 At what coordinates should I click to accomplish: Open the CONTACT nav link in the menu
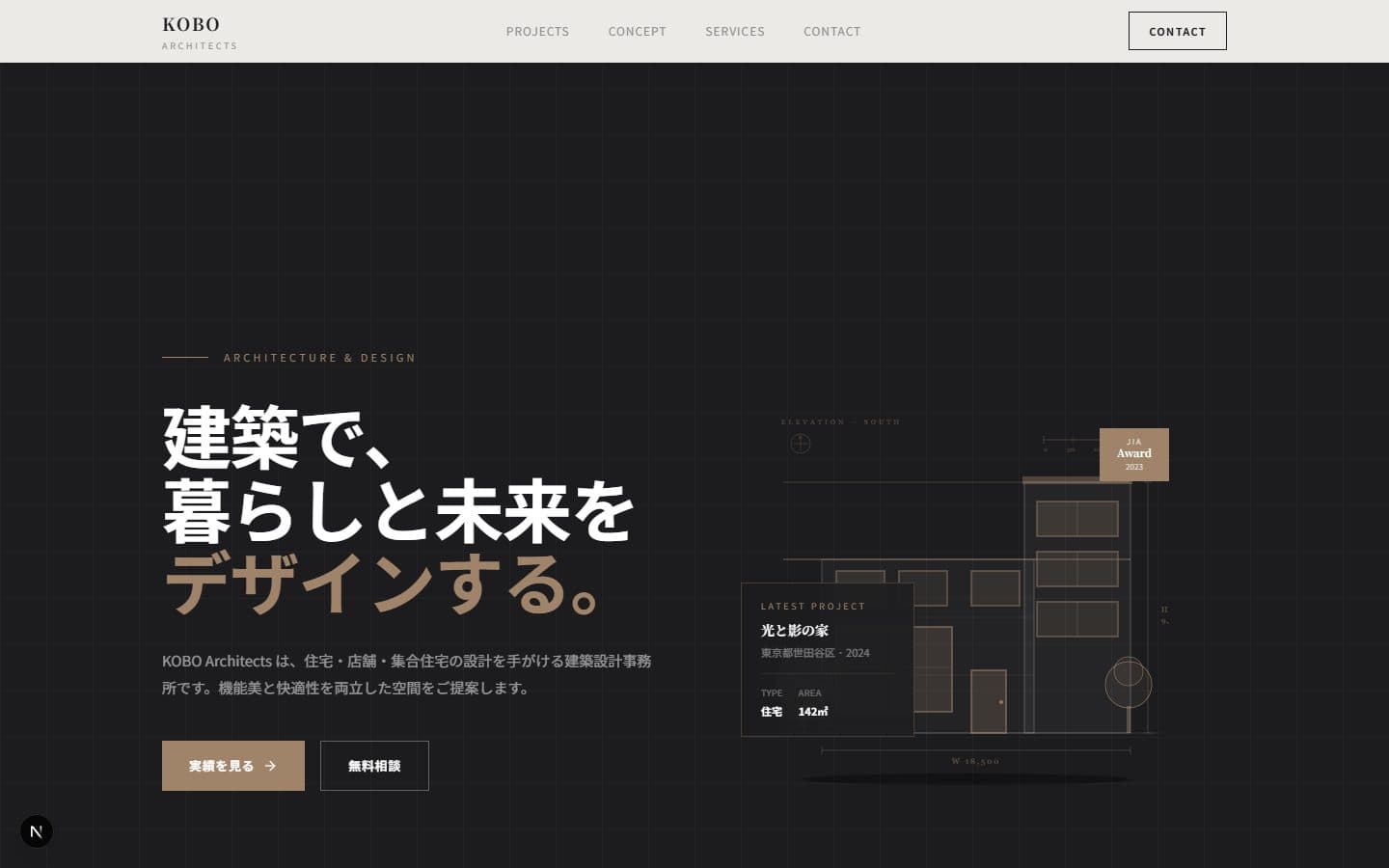tap(831, 32)
